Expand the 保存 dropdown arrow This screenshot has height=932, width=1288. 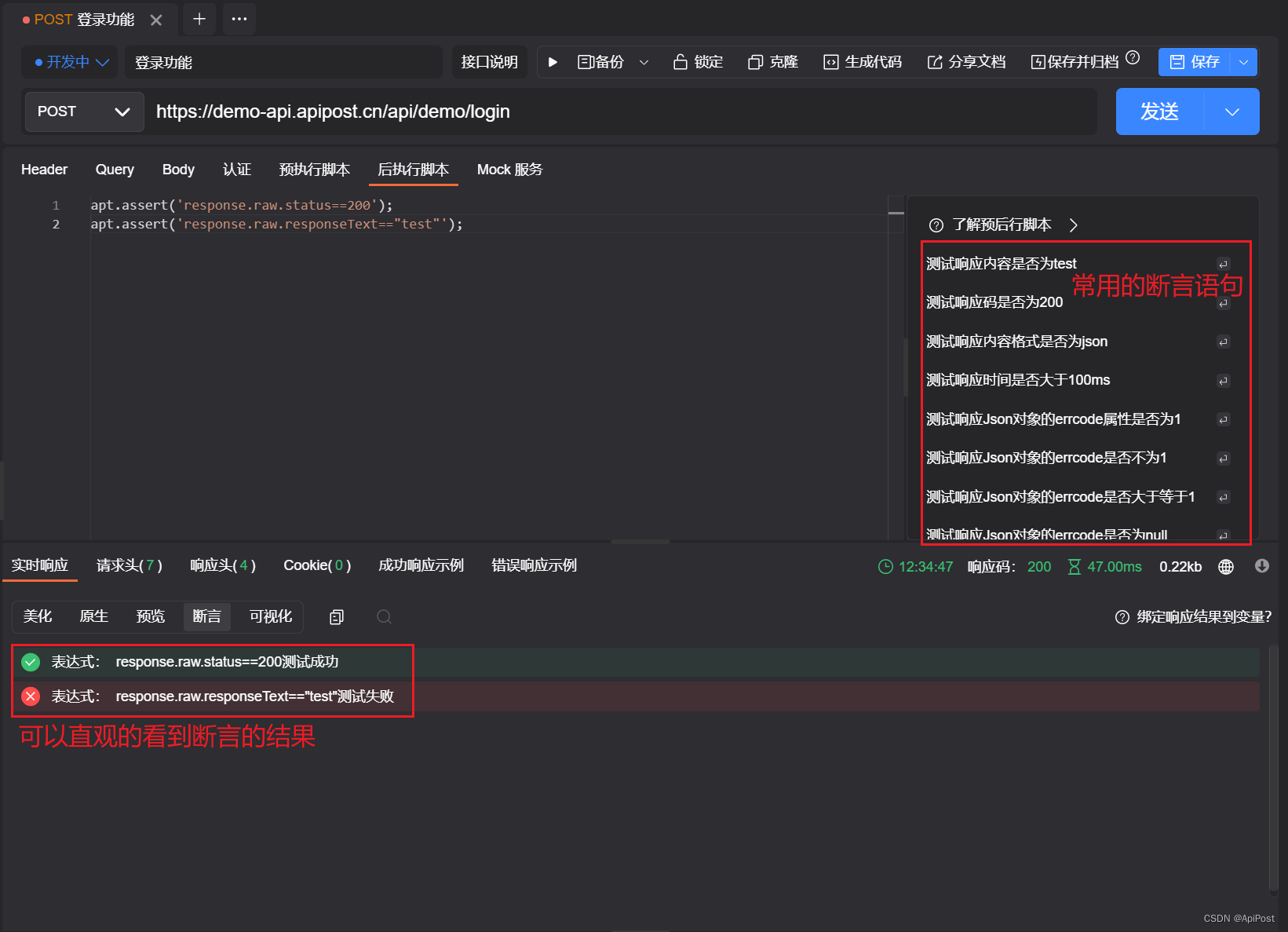(1244, 62)
